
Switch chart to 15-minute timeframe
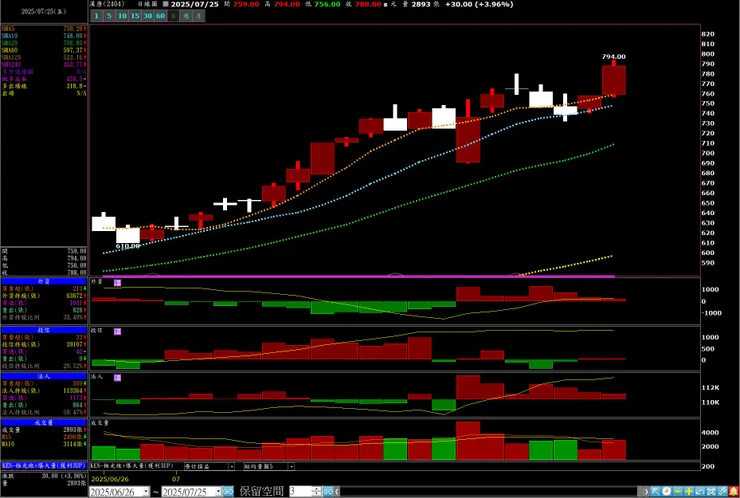coord(135,16)
